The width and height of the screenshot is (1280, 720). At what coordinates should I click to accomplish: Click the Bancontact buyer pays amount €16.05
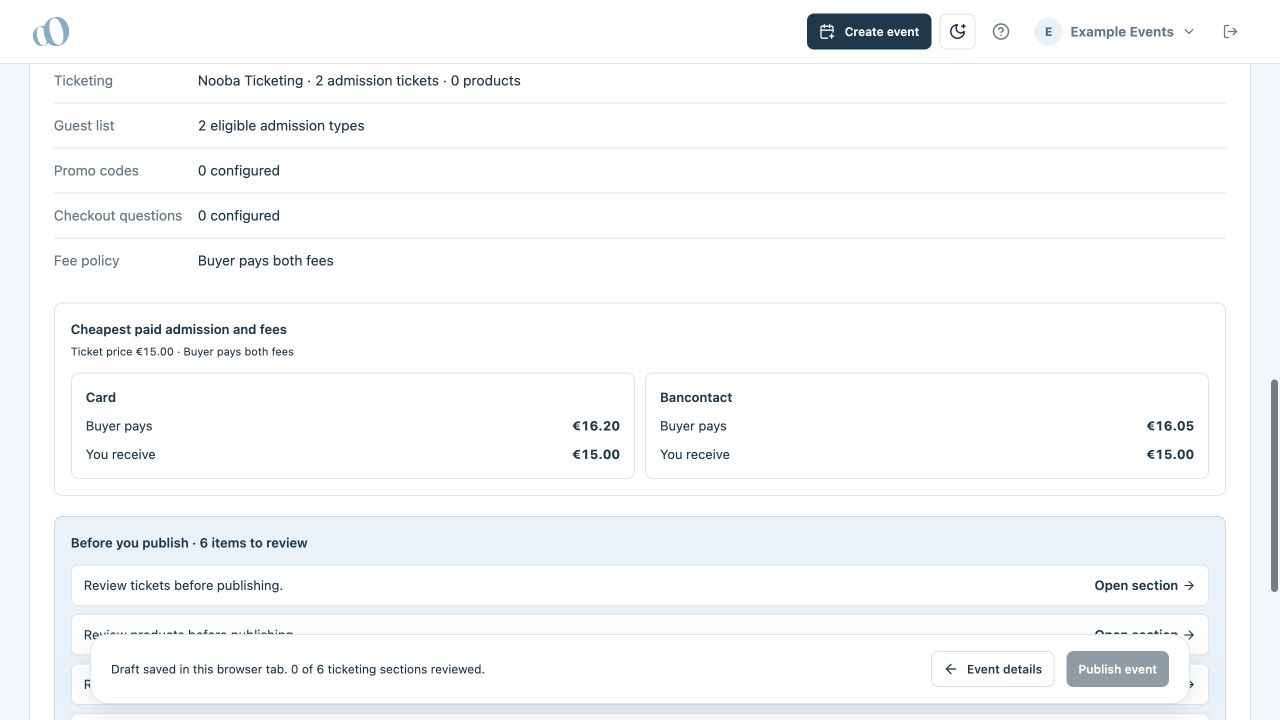(x=1170, y=426)
